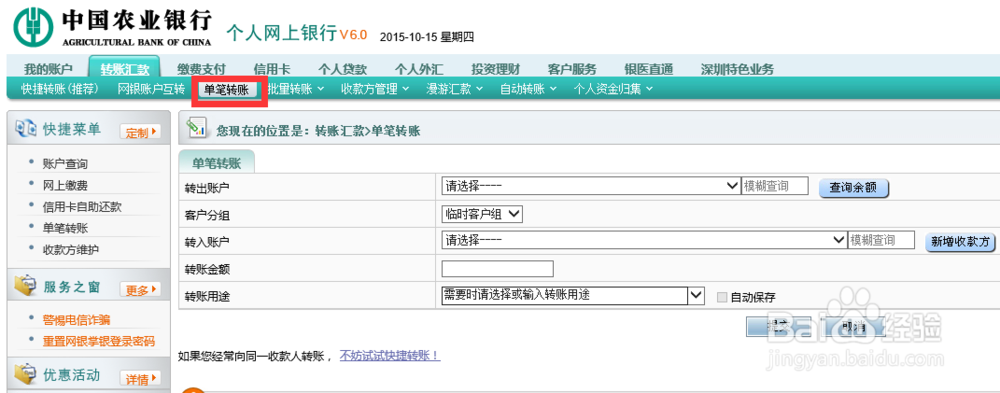1000x393 pixels.
Task: Open 更多 in the 服务之窗 panel
Action: click(140, 290)
